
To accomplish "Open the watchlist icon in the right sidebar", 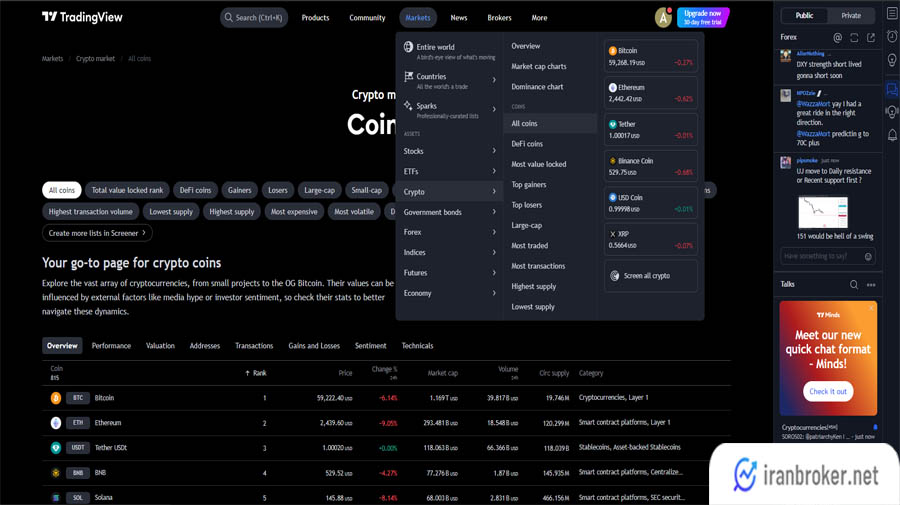I will tap(892, 13).
